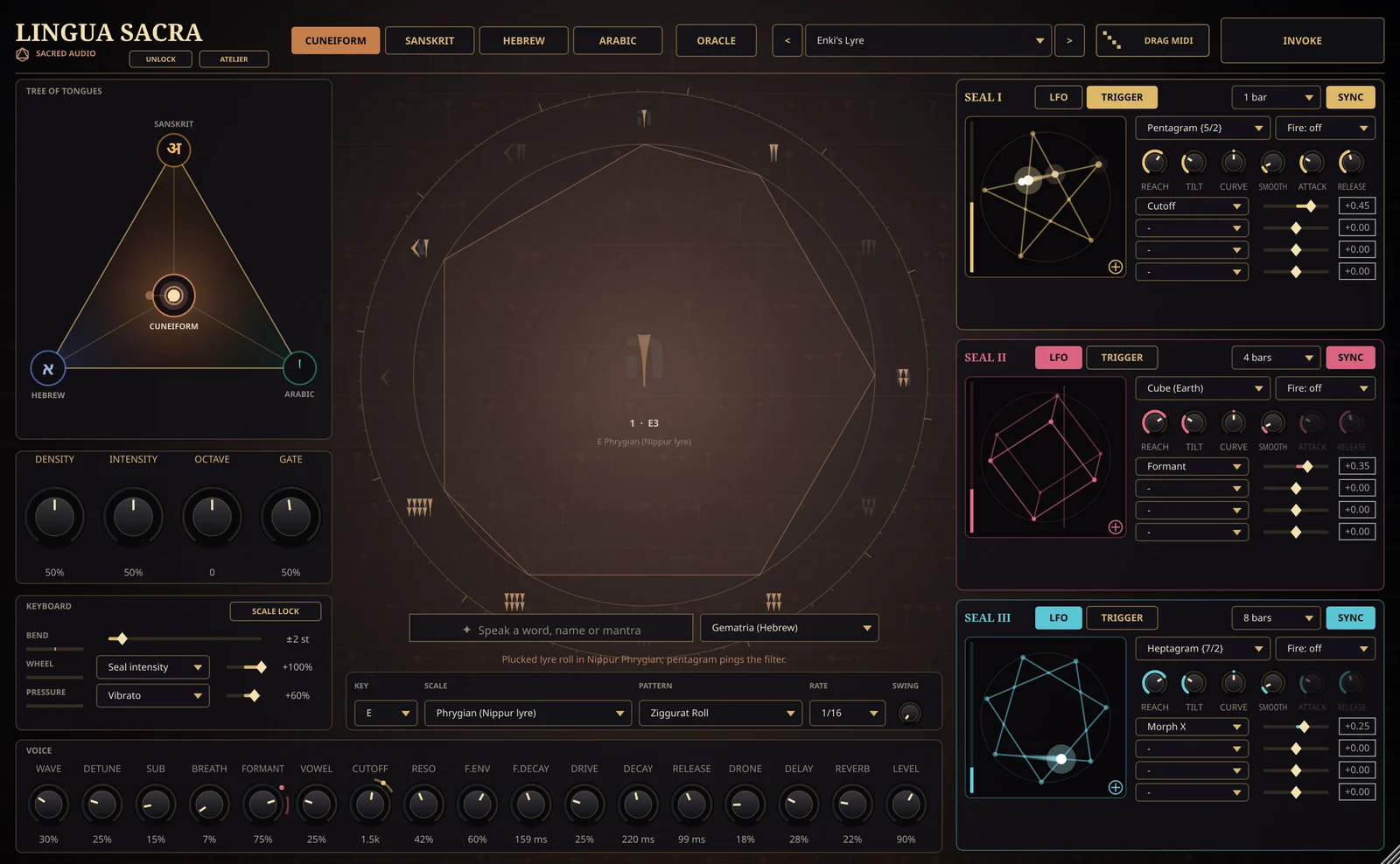Image resolution: width=1400 pixels, height=864 pixels.
Task: Click the Cutoff voice knob
Action: click(370, 805)
